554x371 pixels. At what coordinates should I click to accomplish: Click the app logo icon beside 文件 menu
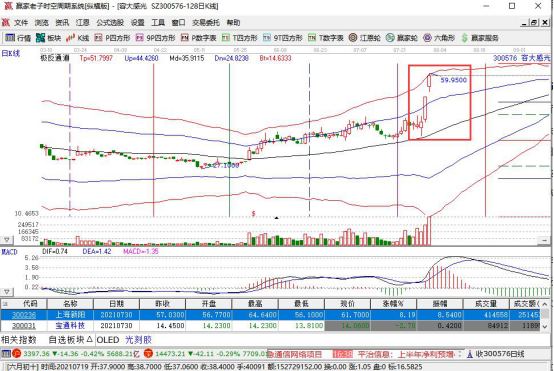pyautogui.click(x=6, y=23)
